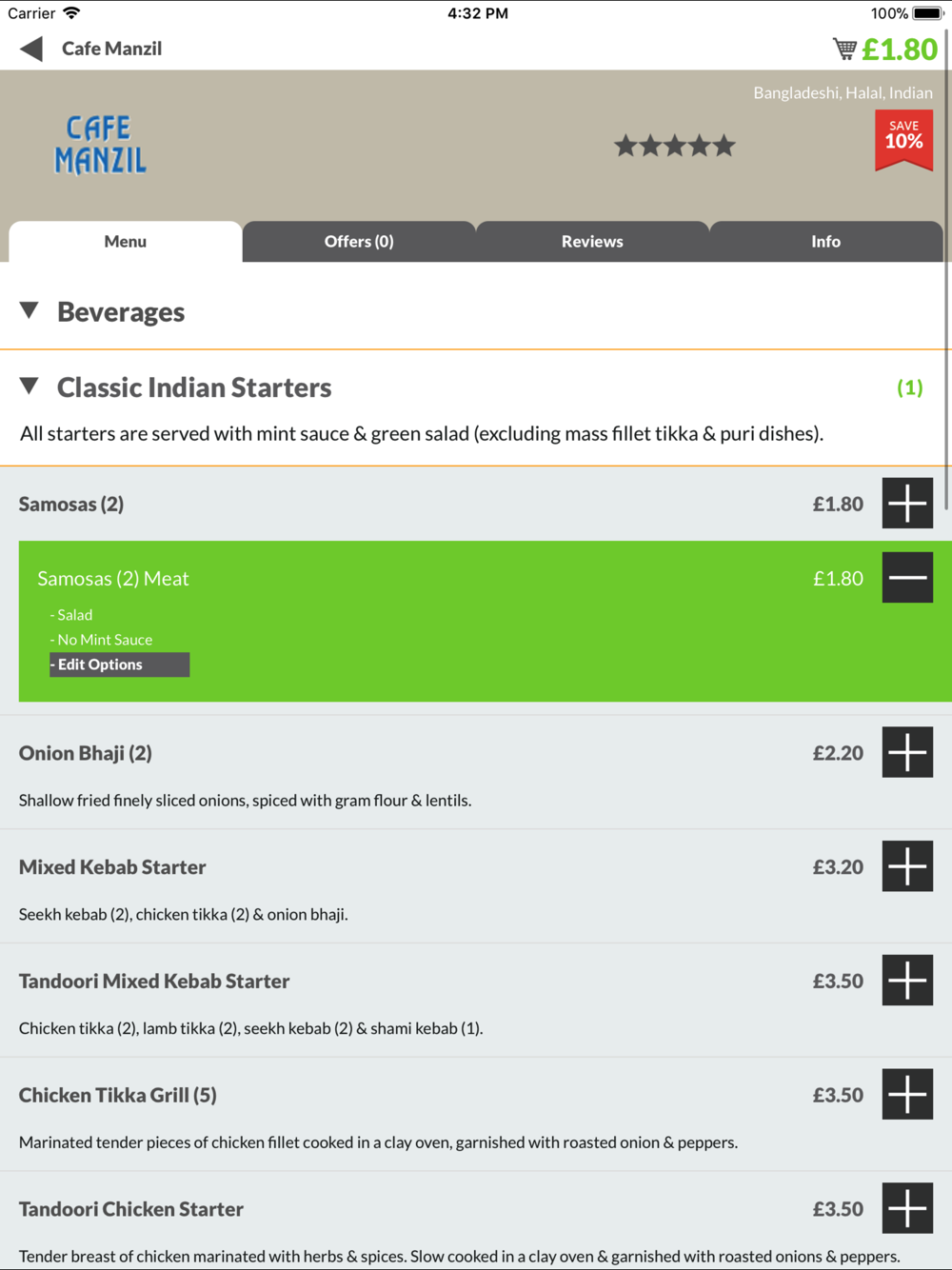
Task: Select the Samosas (2) item name
Action: pos(71,505)
